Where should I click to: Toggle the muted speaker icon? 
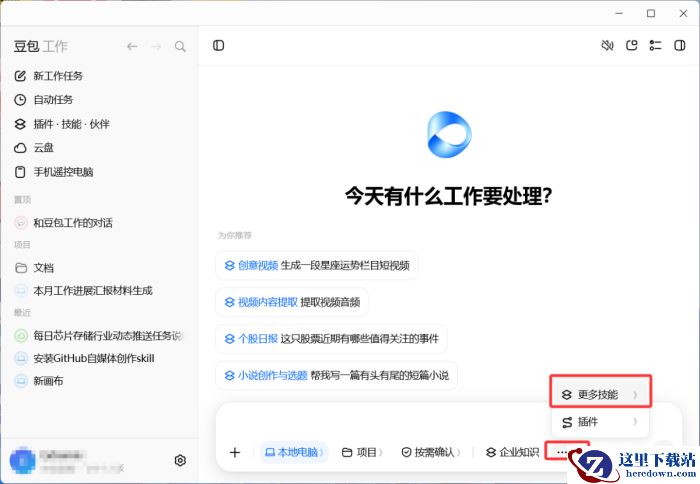(607, 45)
